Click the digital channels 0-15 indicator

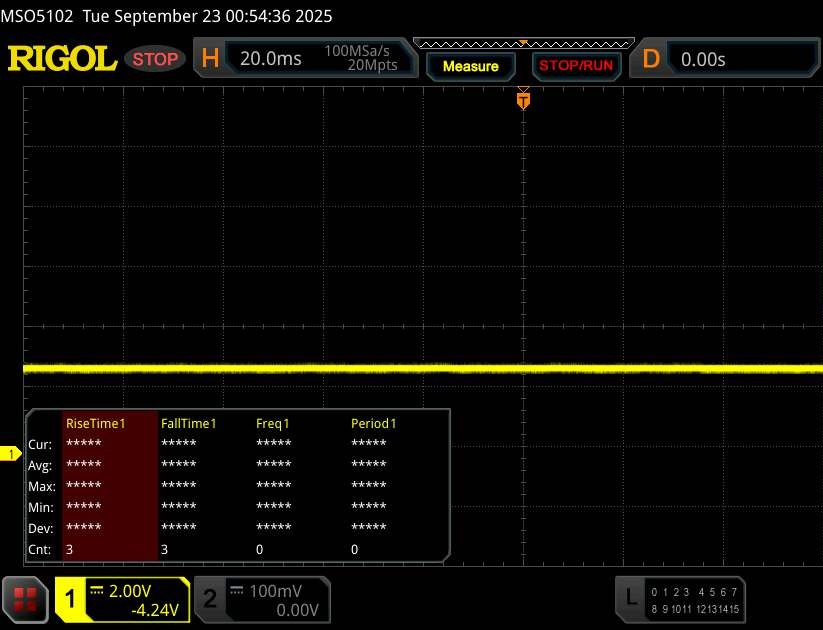693,599
